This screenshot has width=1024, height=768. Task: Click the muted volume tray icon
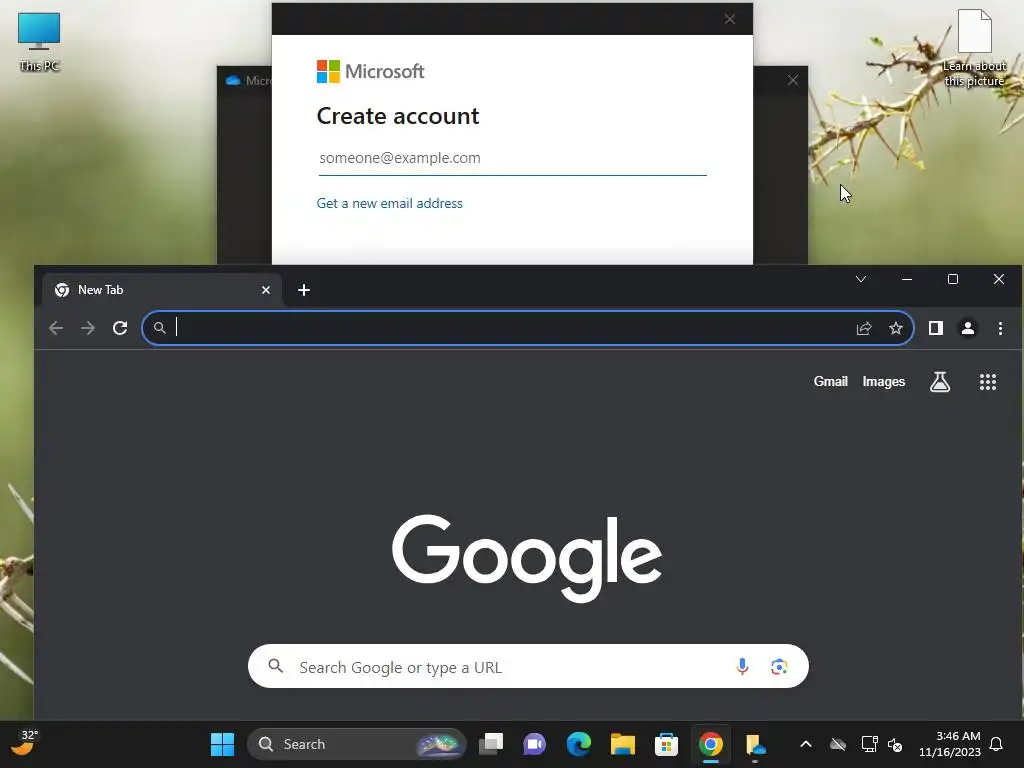tap(895, 744)
